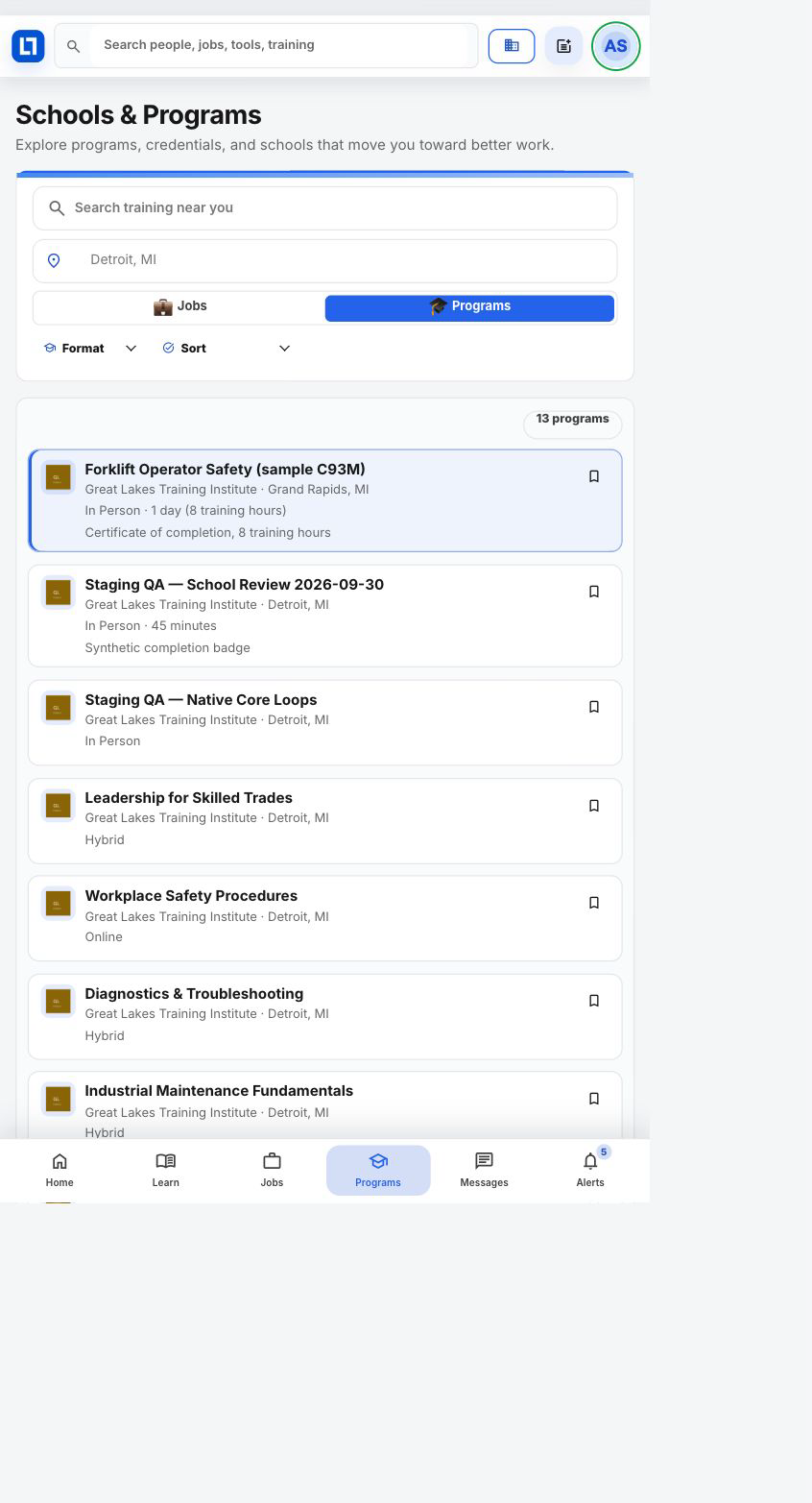812x1503 pixels.
Task: Open Learn in bottom navigation
Action: 165,1170
